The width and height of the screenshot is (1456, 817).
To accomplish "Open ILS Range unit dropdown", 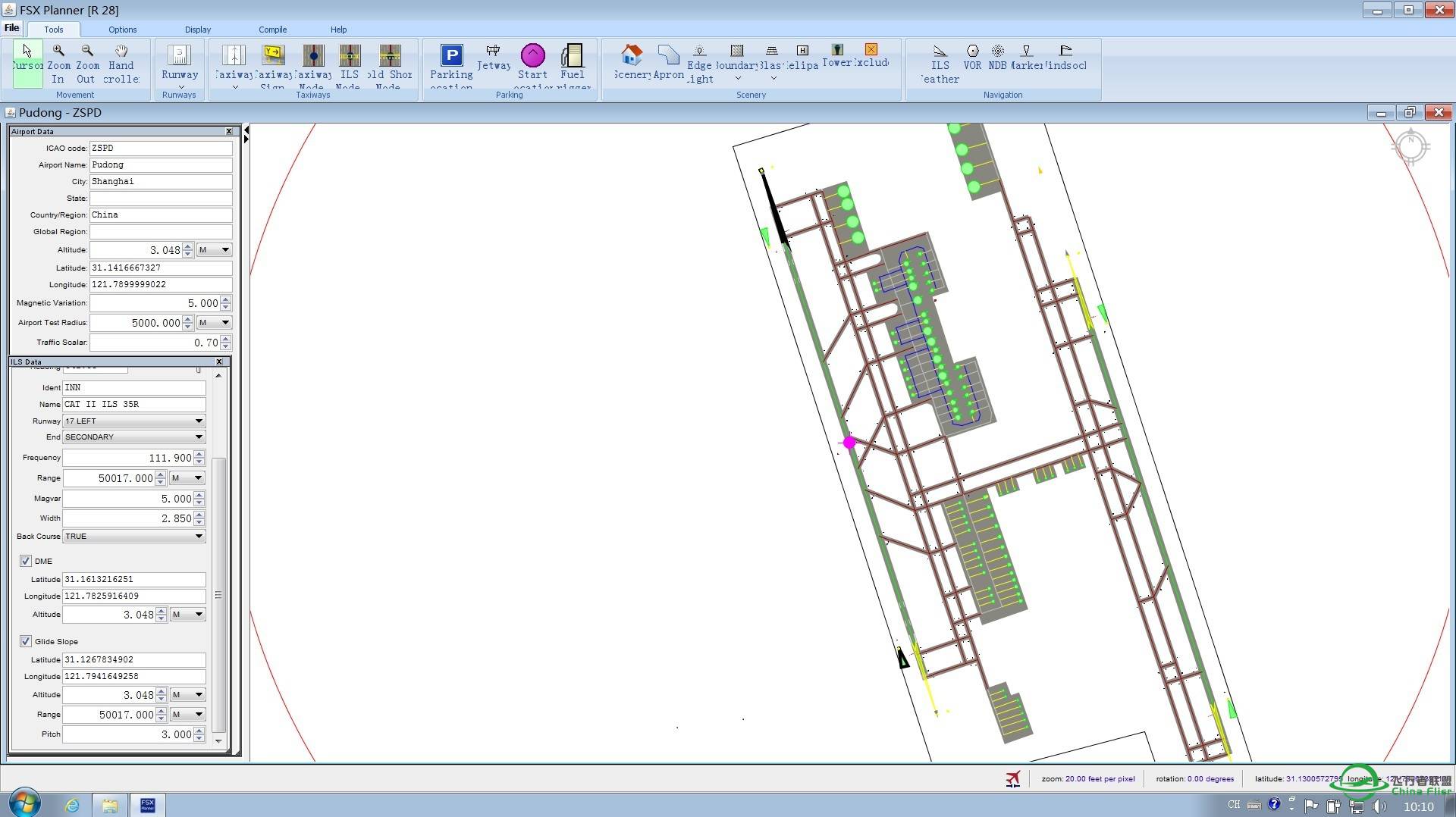I will click(187, 477).
